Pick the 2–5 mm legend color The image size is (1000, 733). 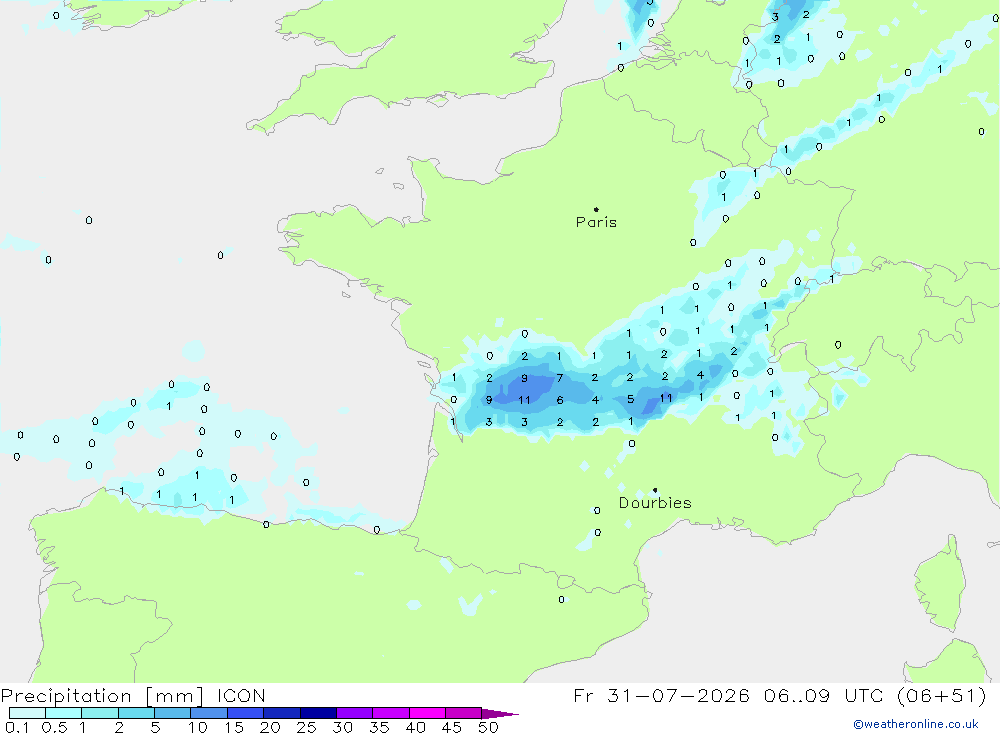point(136,713)
